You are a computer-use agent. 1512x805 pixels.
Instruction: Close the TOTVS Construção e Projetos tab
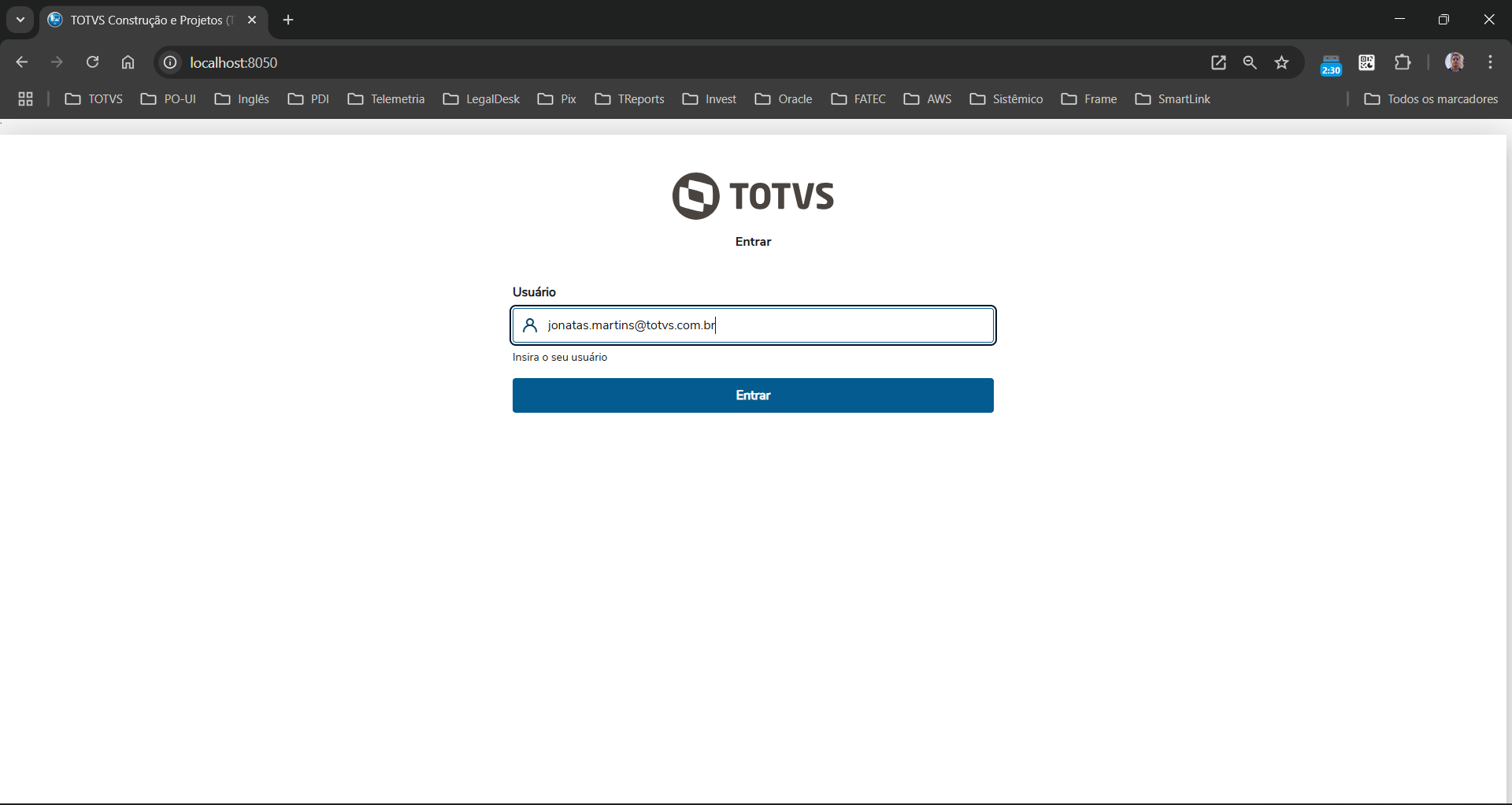(x=252, y=20)
